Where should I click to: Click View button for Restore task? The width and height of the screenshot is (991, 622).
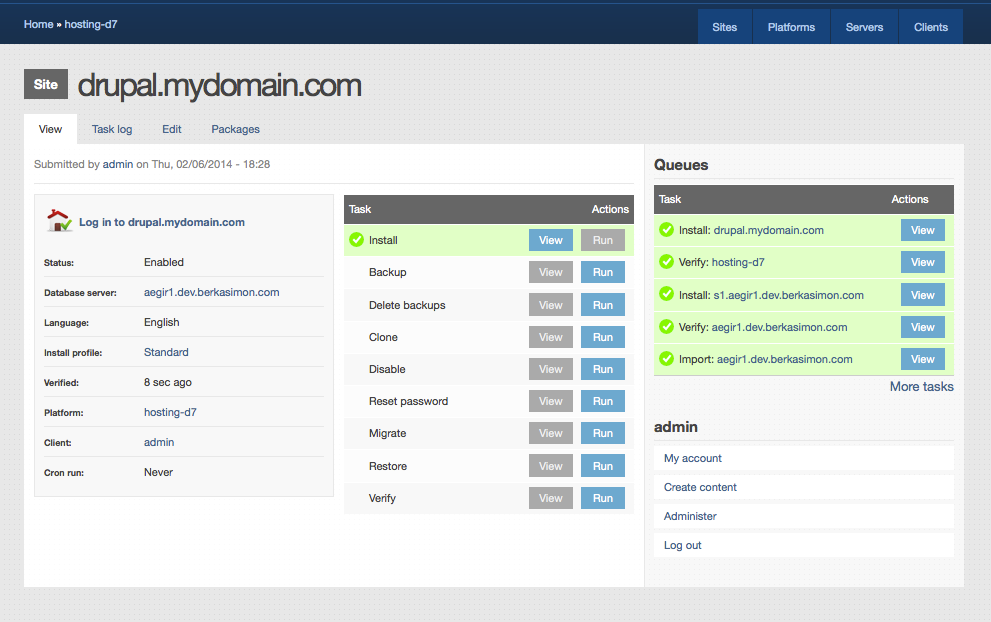point(550,466)
